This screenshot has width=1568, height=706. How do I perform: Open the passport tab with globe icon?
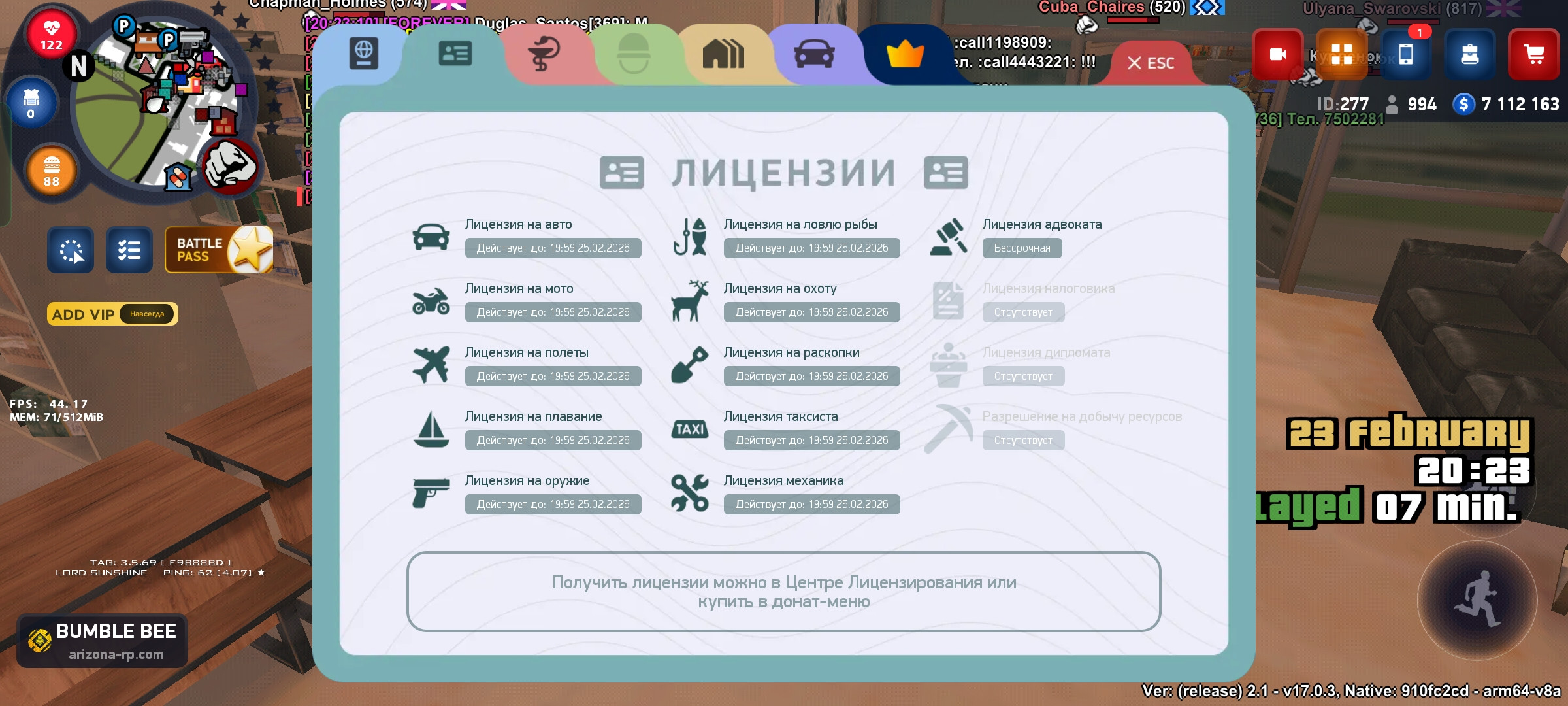363,54
